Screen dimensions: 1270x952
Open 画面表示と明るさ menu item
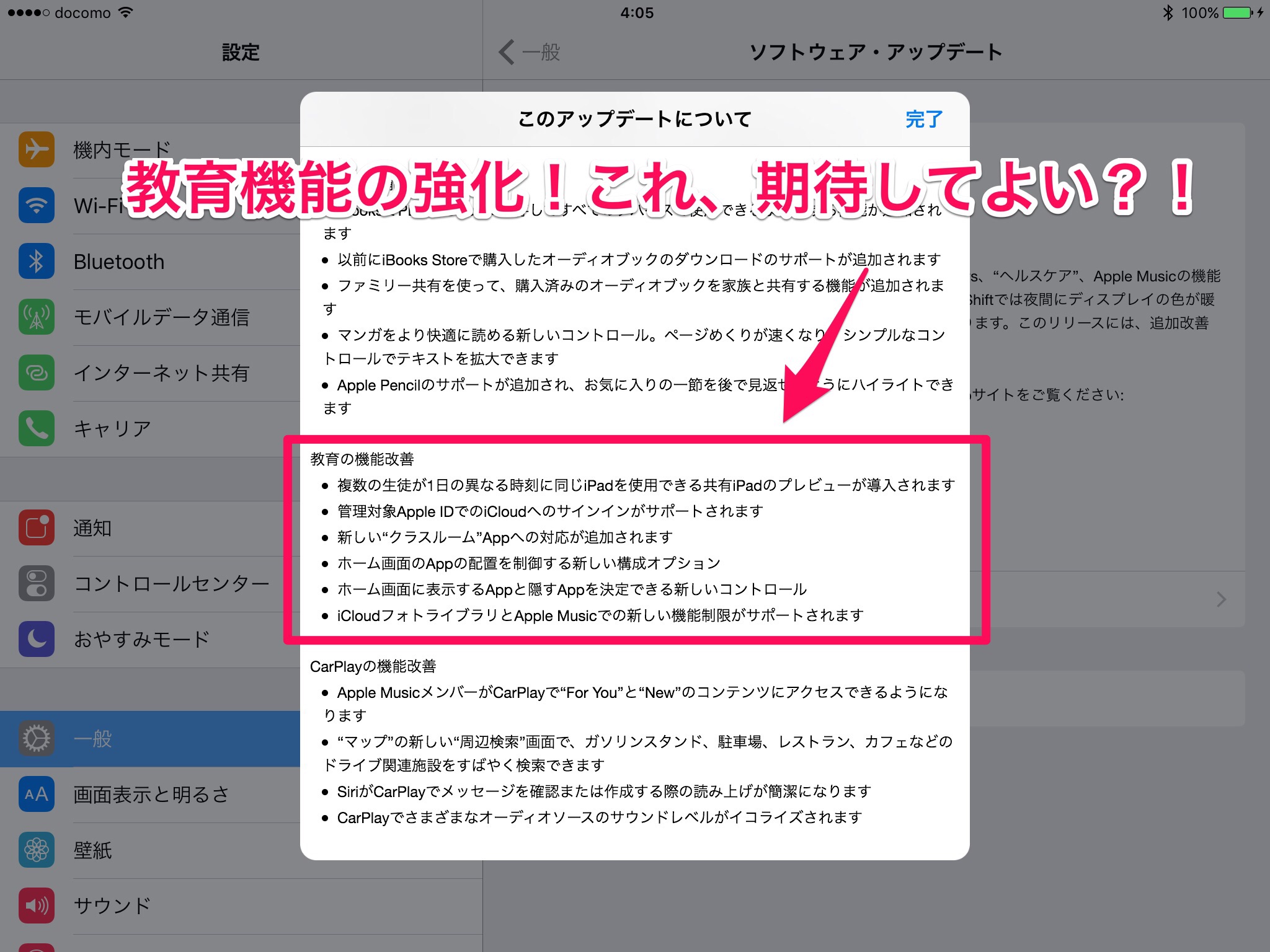[x=151, y=795]
